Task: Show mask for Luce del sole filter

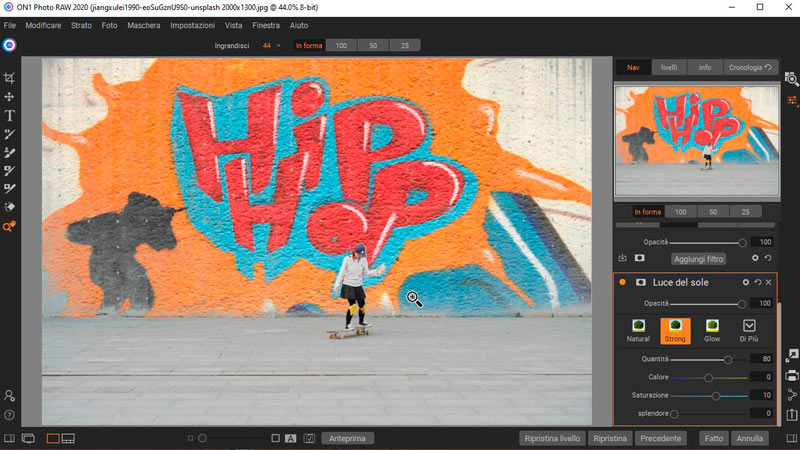Action: [641, 282]
